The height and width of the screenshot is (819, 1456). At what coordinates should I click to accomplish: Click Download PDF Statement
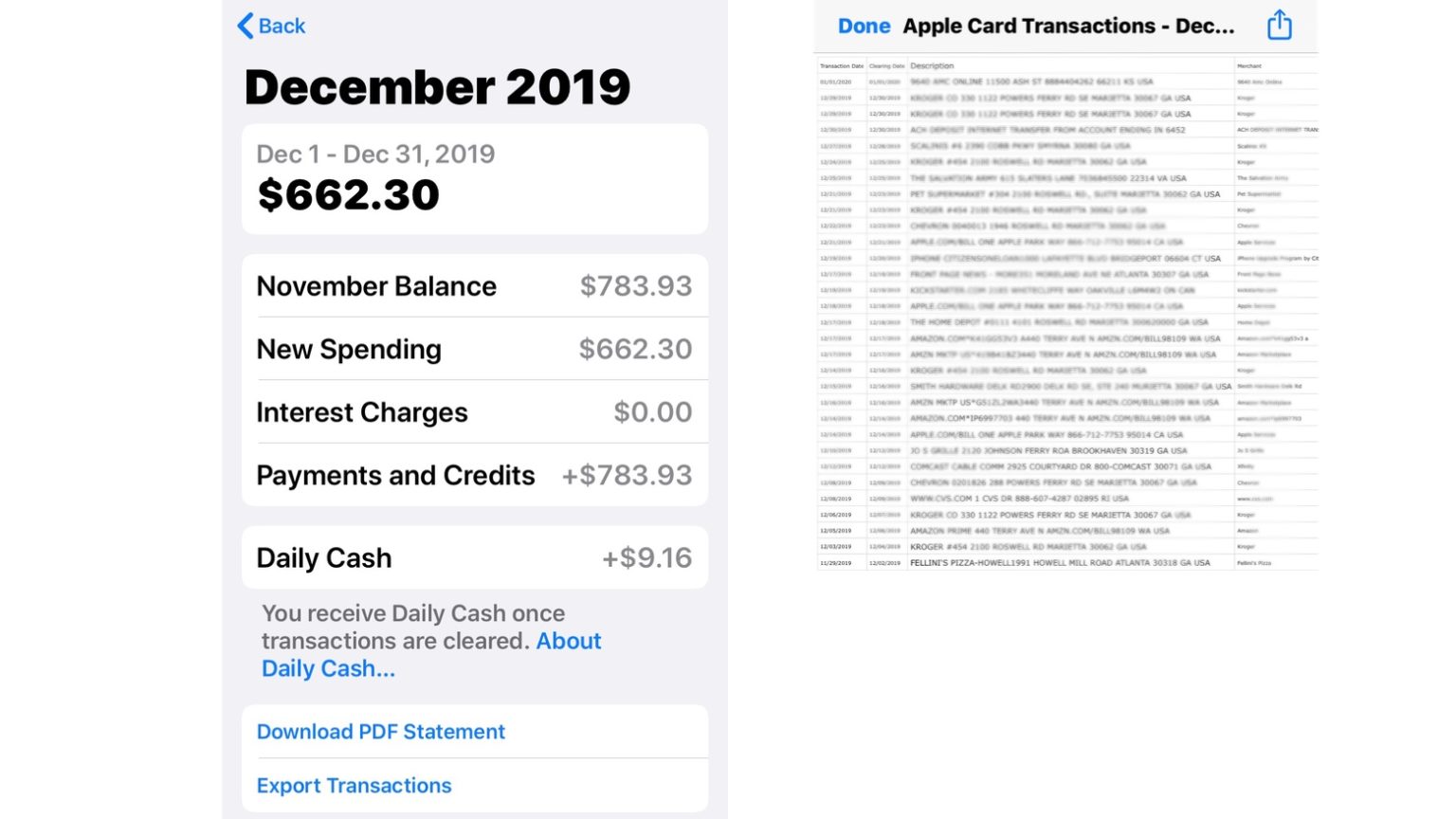coord(380,732)
